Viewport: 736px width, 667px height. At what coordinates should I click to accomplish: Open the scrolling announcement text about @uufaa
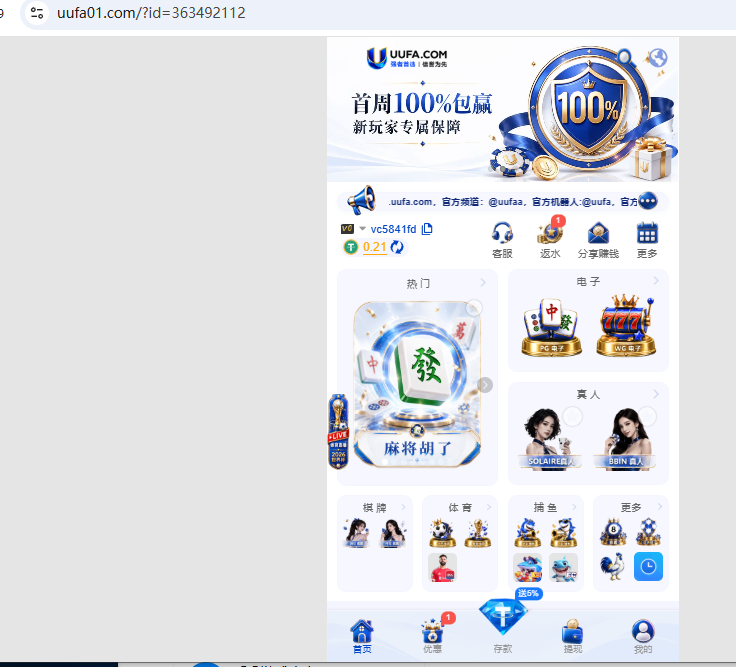point(513,202)
